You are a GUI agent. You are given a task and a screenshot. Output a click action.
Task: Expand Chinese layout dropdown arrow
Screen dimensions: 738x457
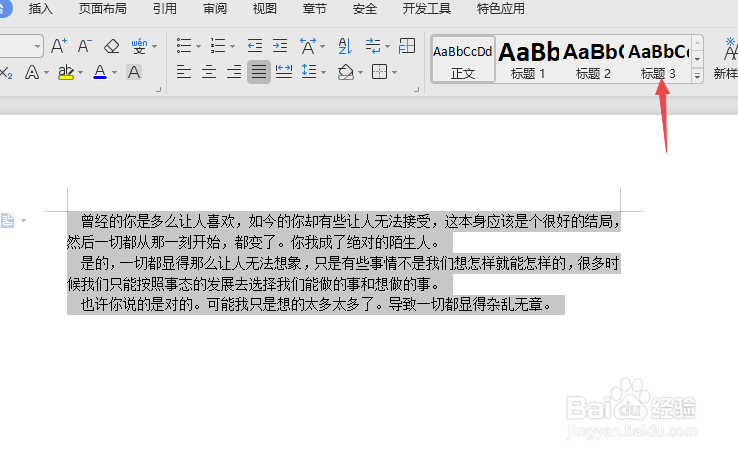tap(322, 47)
